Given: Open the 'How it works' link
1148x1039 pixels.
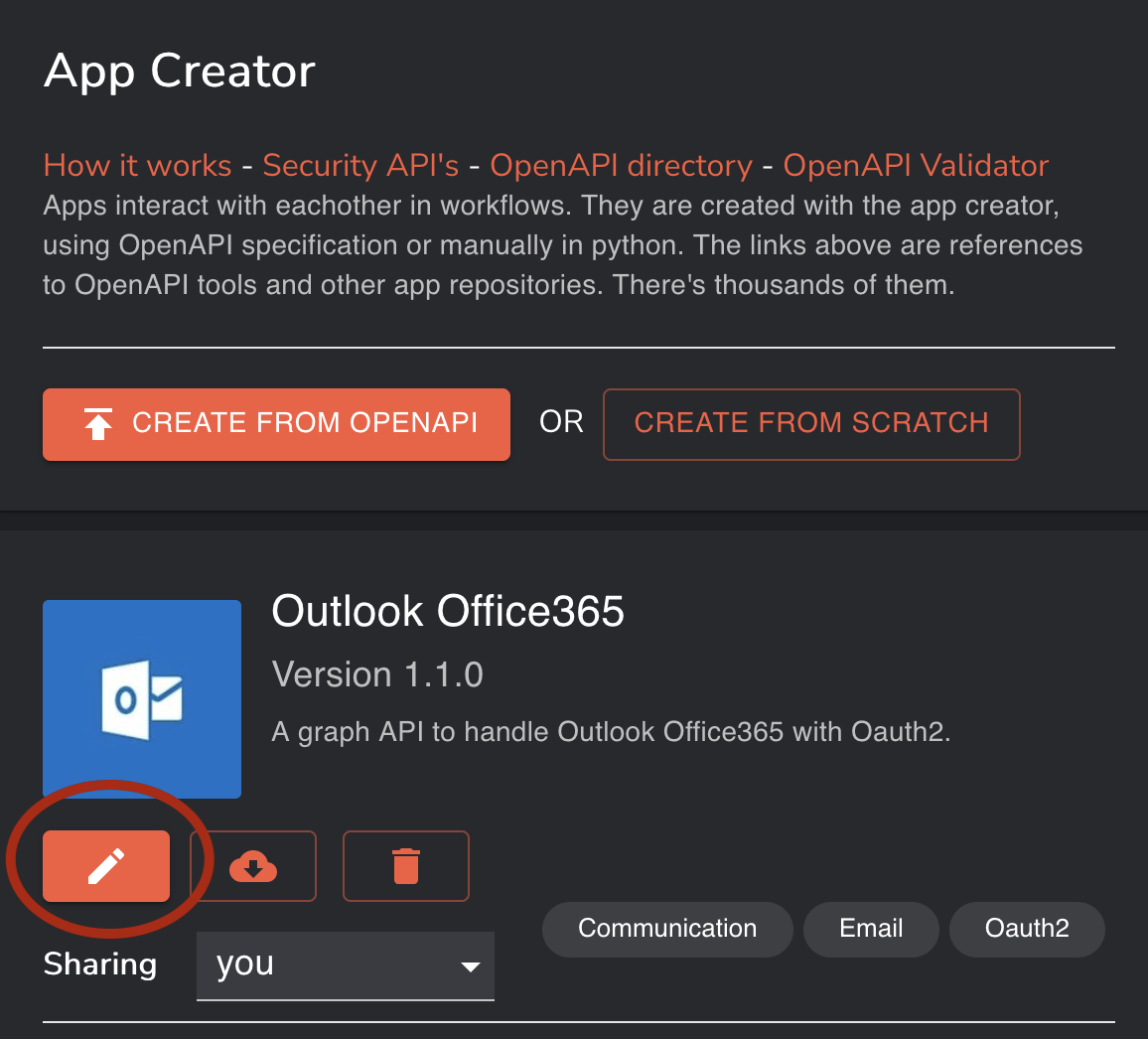Looking at the screenshot, I should click(137, 165).
